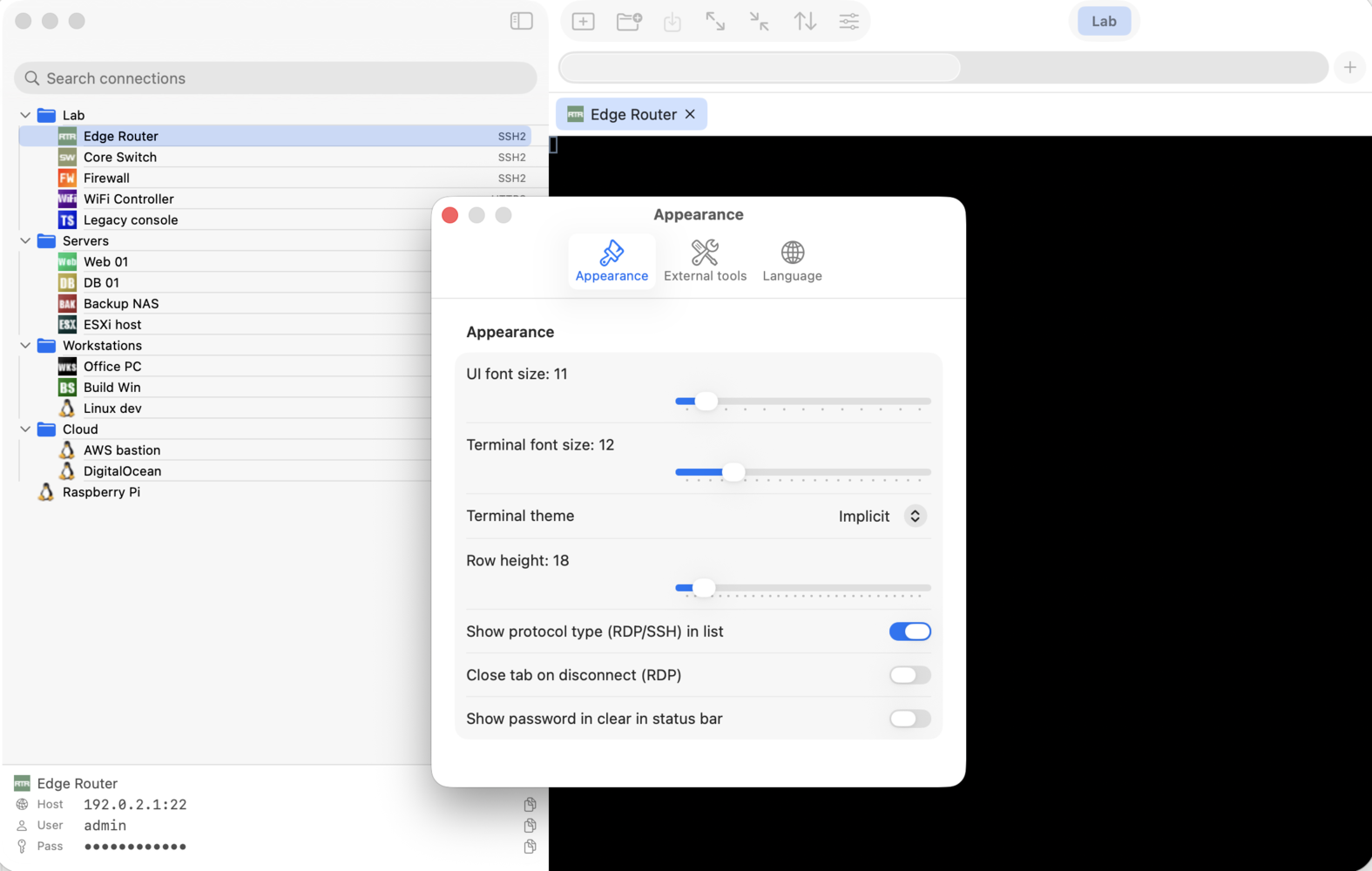The height and width of the screenshot is (871, 1372).
Task: Click the ESXi host icon
Action: (x=67, y=324)
